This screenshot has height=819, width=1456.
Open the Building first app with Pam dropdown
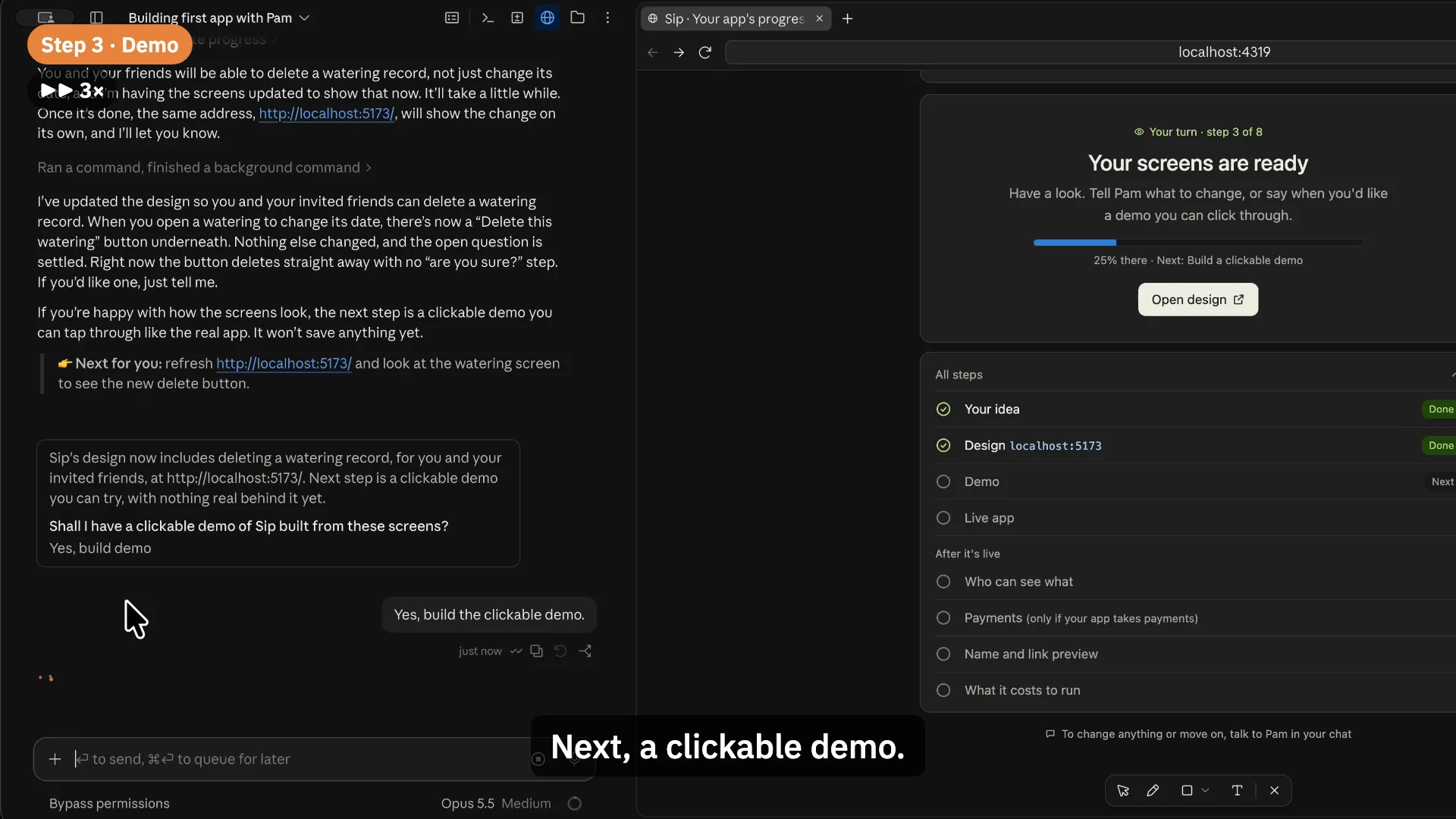218,17
